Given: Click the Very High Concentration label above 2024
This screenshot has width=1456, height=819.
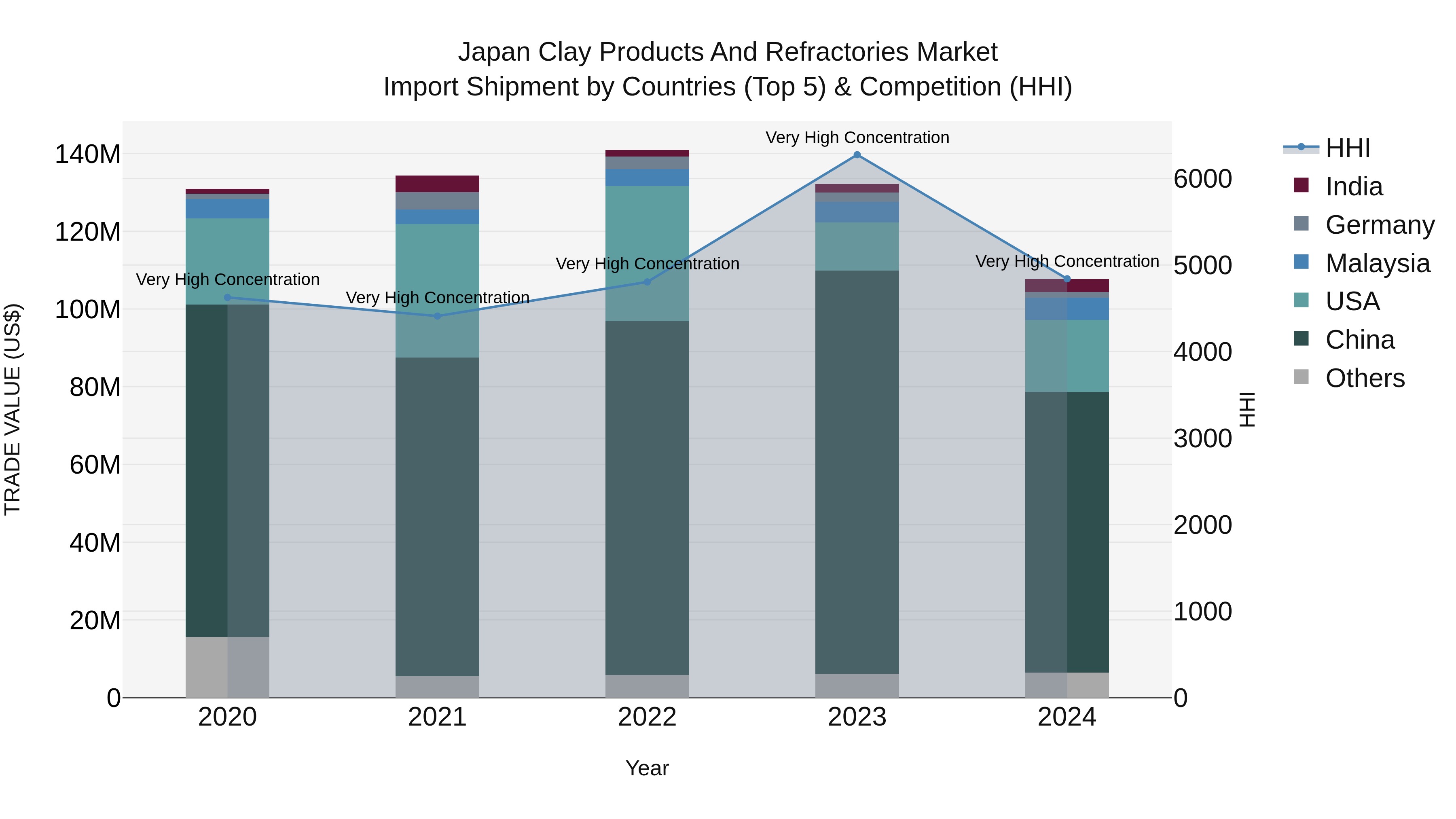Looking at the screenshot, I should [1067, 261].
